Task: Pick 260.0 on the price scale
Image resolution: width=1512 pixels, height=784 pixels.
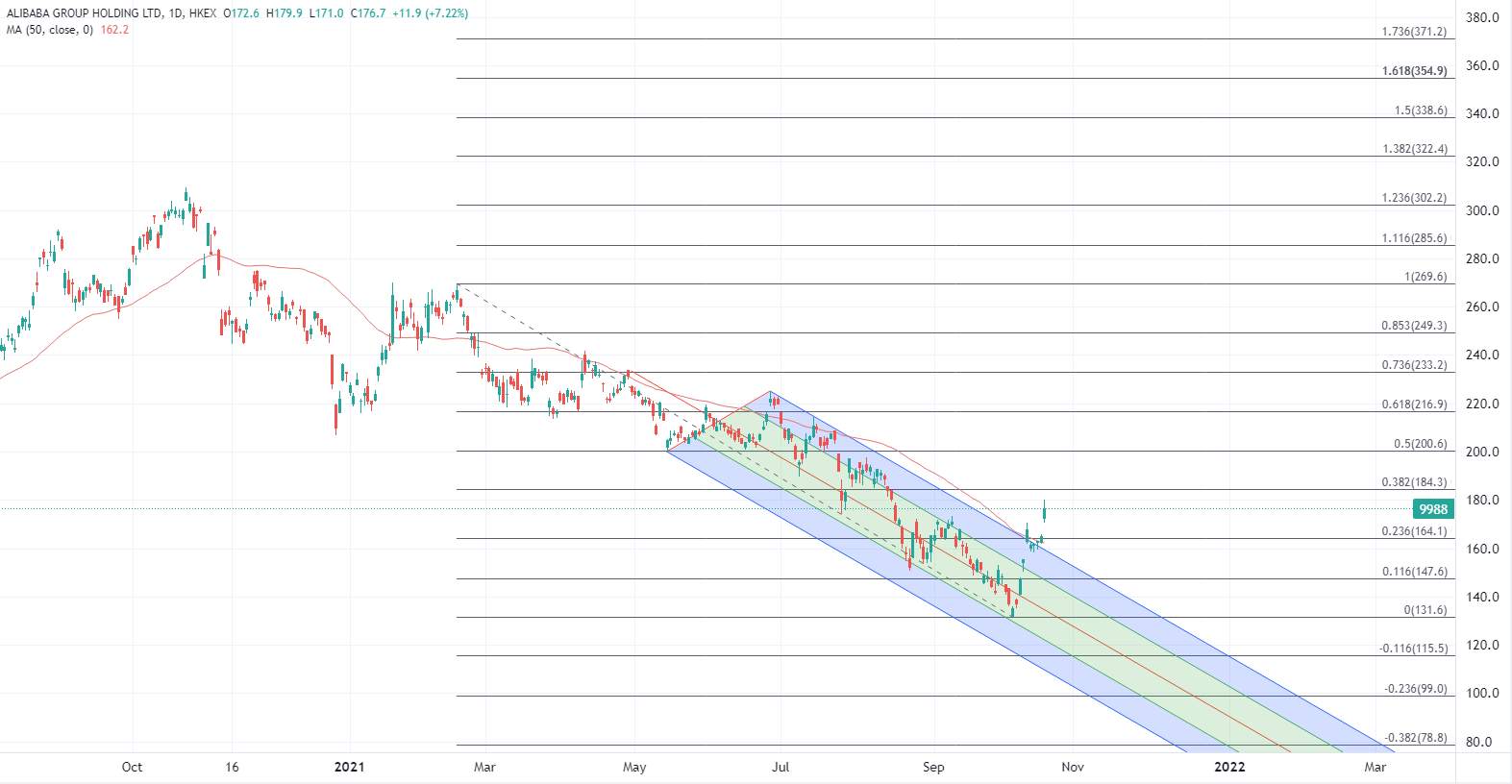Action: coord(1481,306)
